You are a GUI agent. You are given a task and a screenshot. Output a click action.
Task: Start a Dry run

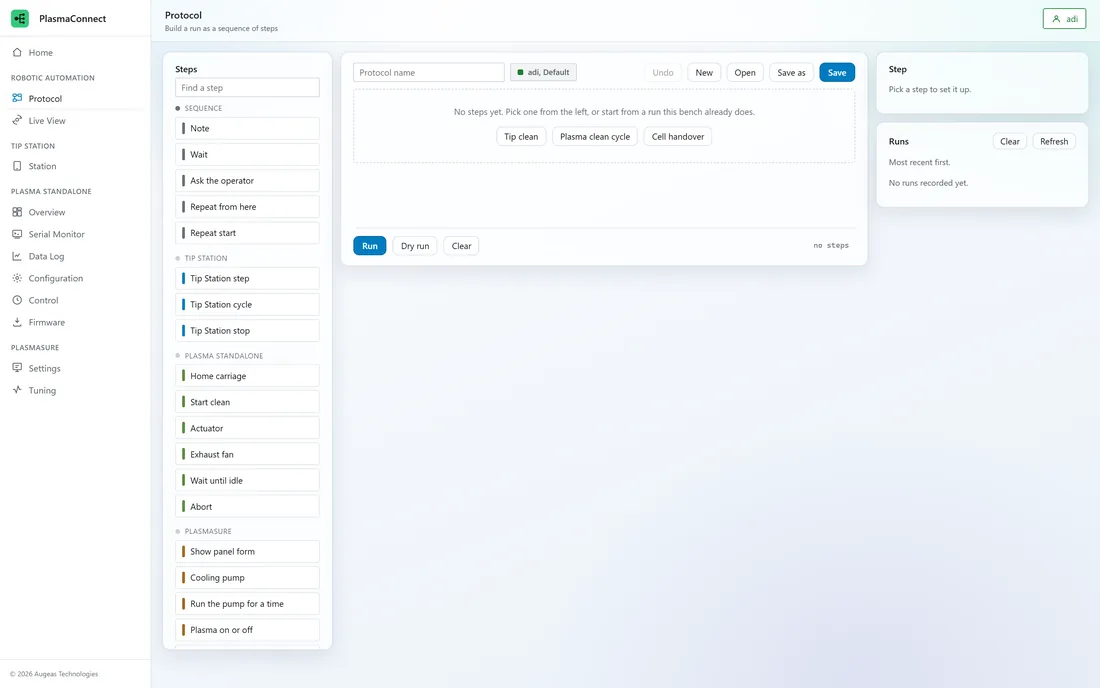(x=415, y=245)
